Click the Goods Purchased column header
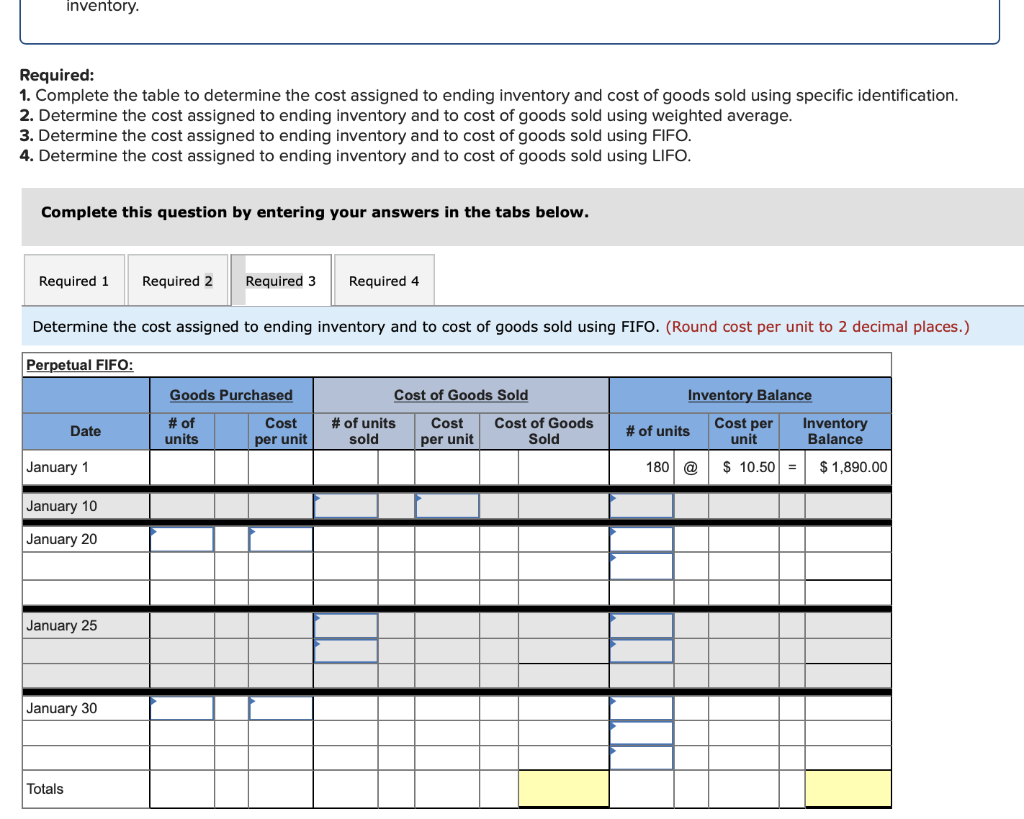This screenshot has height=819, width=1024. pyautogui.click(x=231, y=395)
